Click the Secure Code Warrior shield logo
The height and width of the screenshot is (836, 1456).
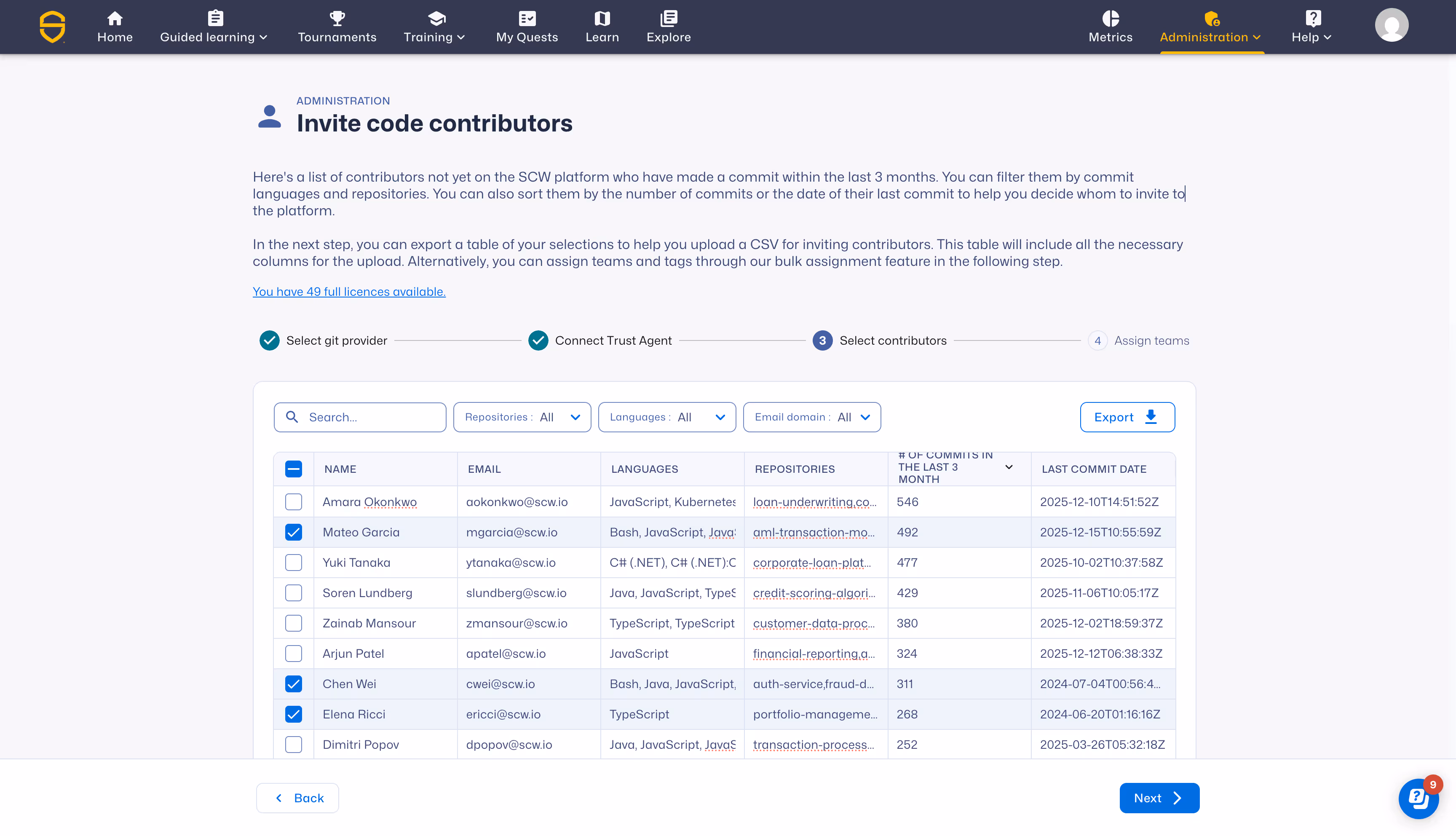[x=52, y=27]
